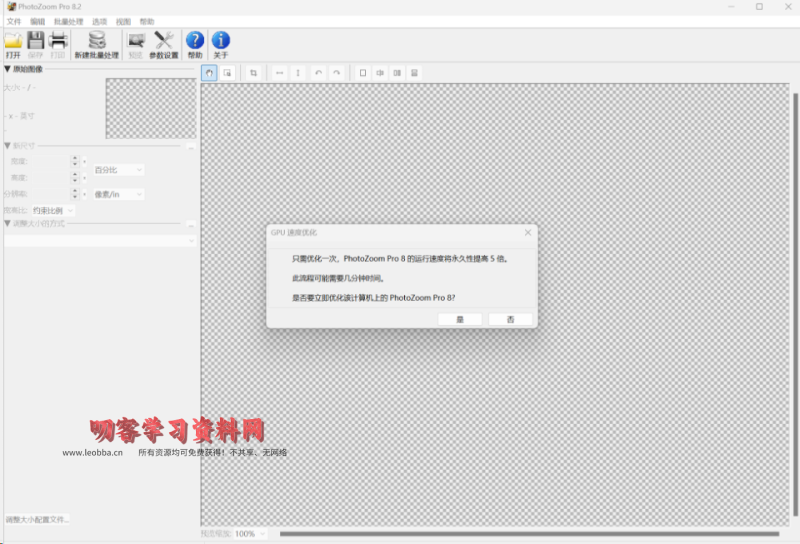Image resolution: width=800 pixels, height=544 pixels.
Task: Select the hand pan tool
Action: click(x=209, y=73)
